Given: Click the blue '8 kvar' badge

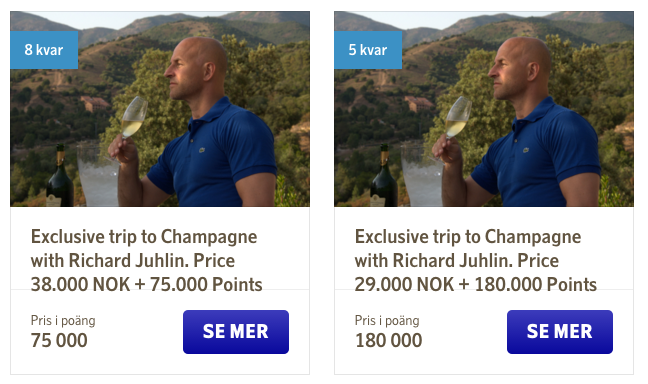Looking at the screenshot, I should point(44,50).
